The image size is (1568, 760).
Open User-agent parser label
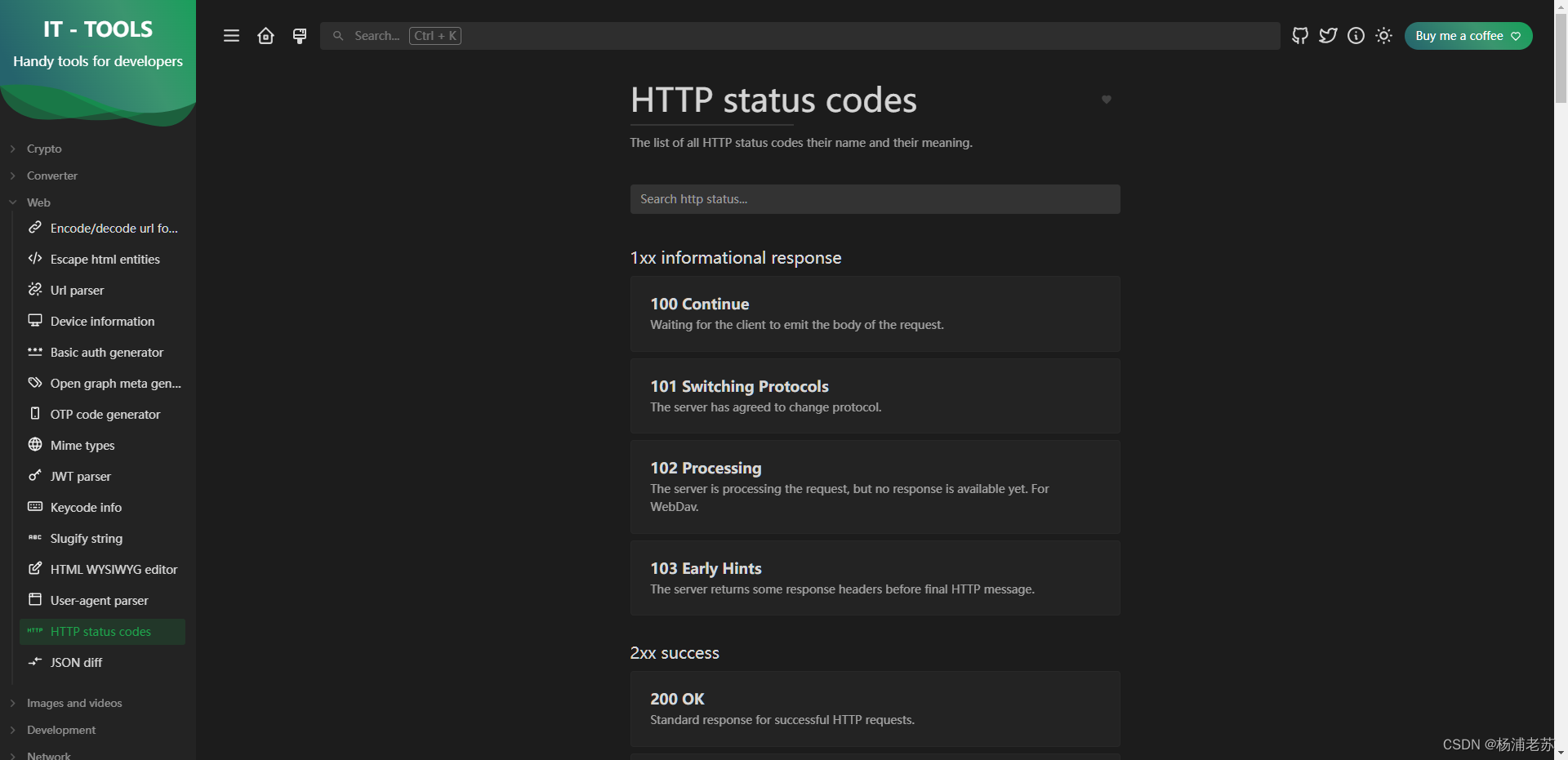pyautogui.click(x=100, y=601)
